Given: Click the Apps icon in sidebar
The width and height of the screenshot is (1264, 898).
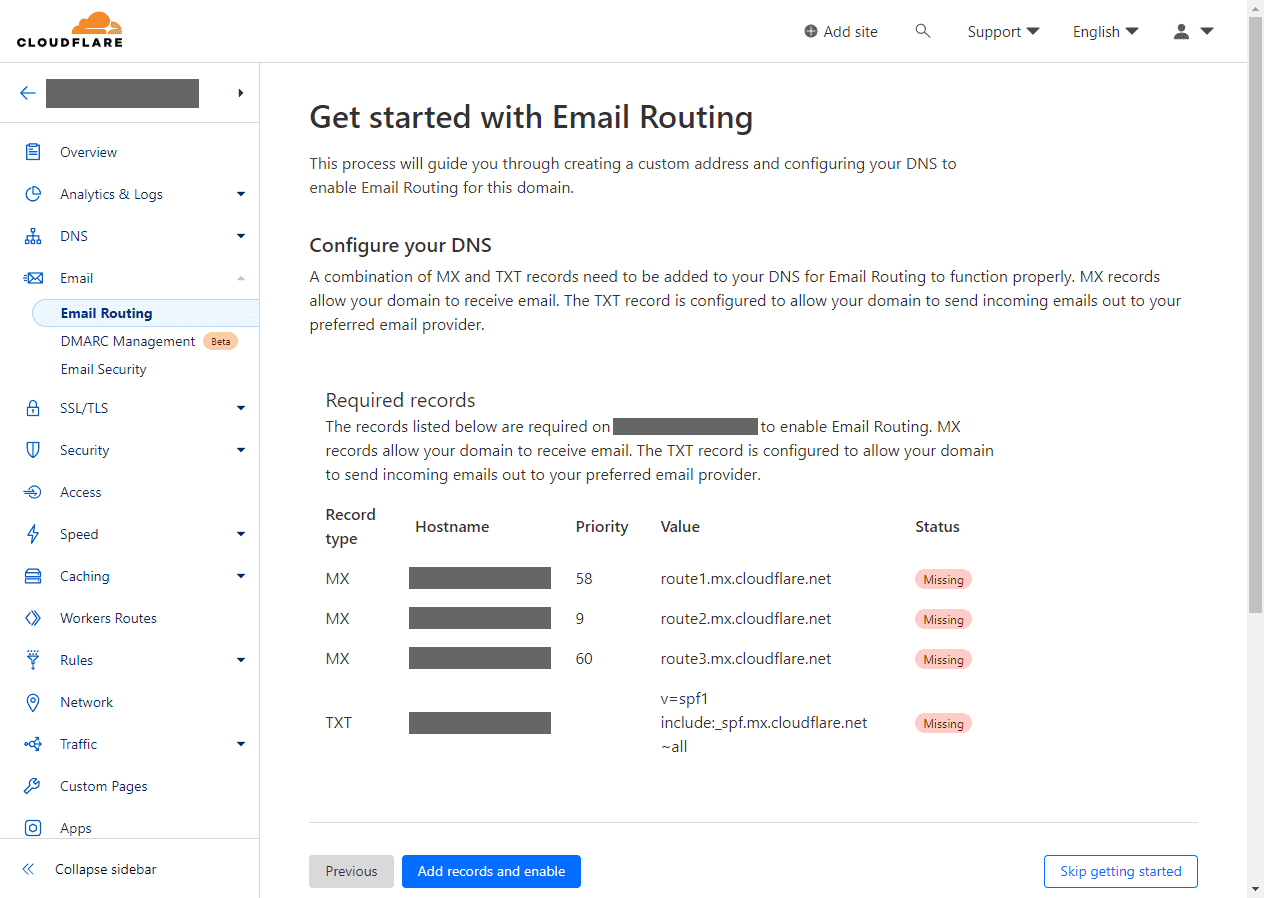Looking at the screenshot, I should tap(33, 828).
